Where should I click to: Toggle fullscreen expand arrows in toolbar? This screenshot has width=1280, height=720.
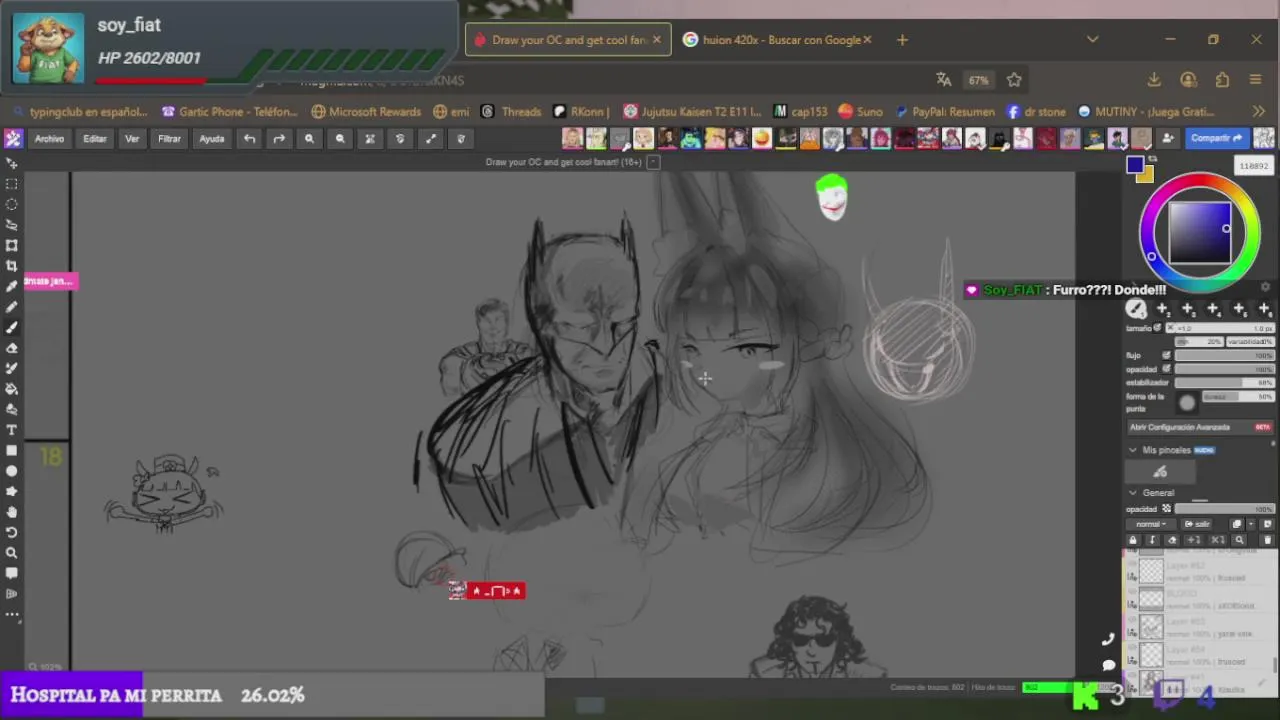[430, 139]
